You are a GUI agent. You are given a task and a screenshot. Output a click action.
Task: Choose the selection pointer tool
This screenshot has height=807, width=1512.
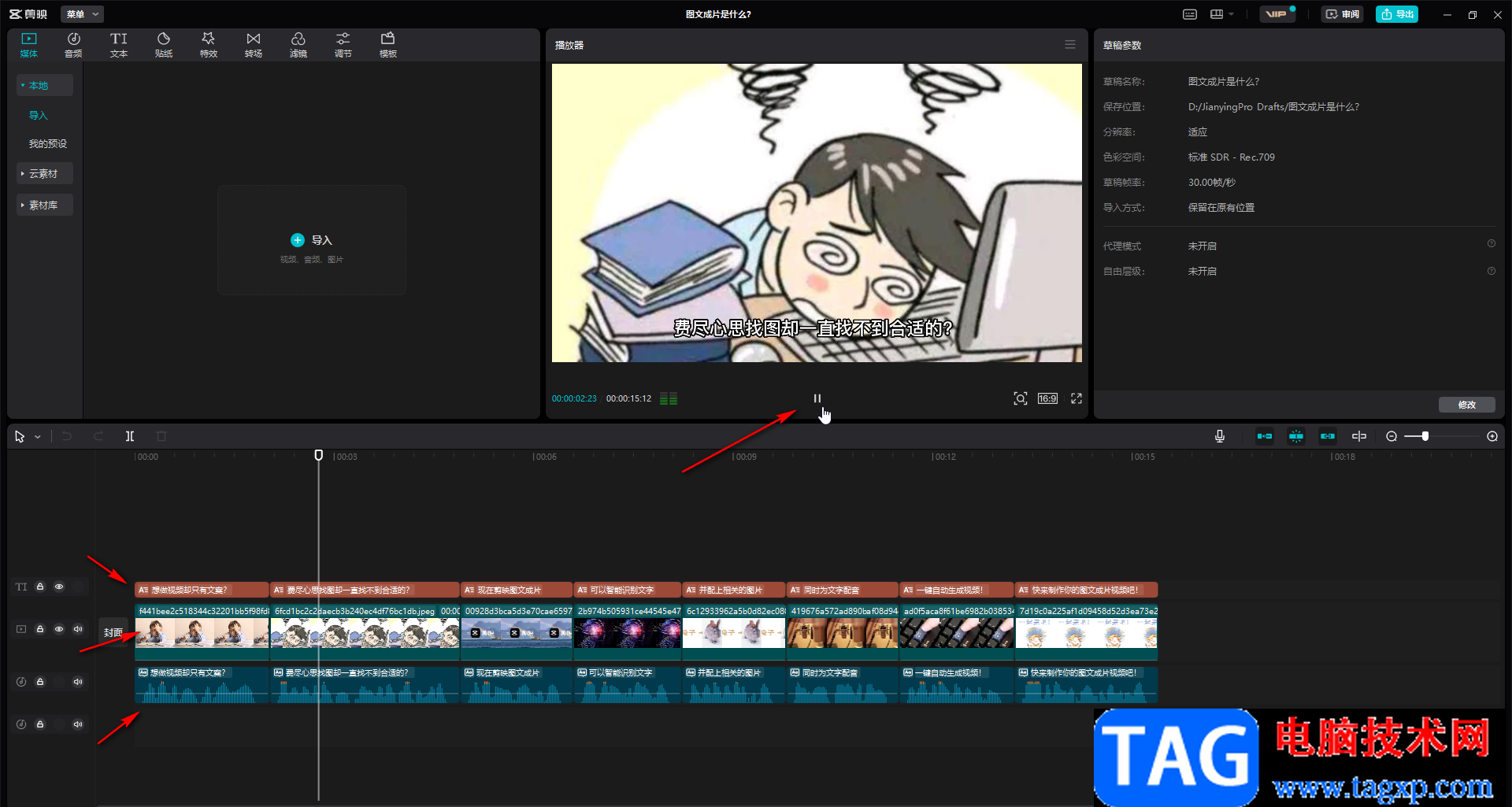[20, 436]
